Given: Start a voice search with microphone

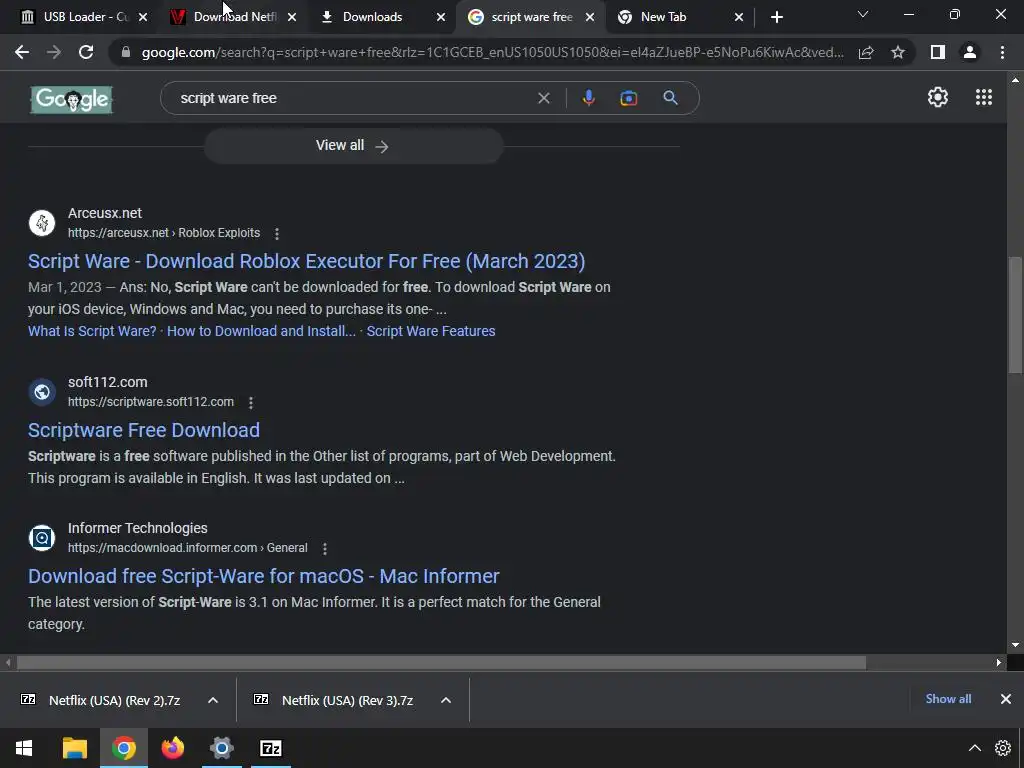Looking at the screenshot, I should (x=588, y=98).
